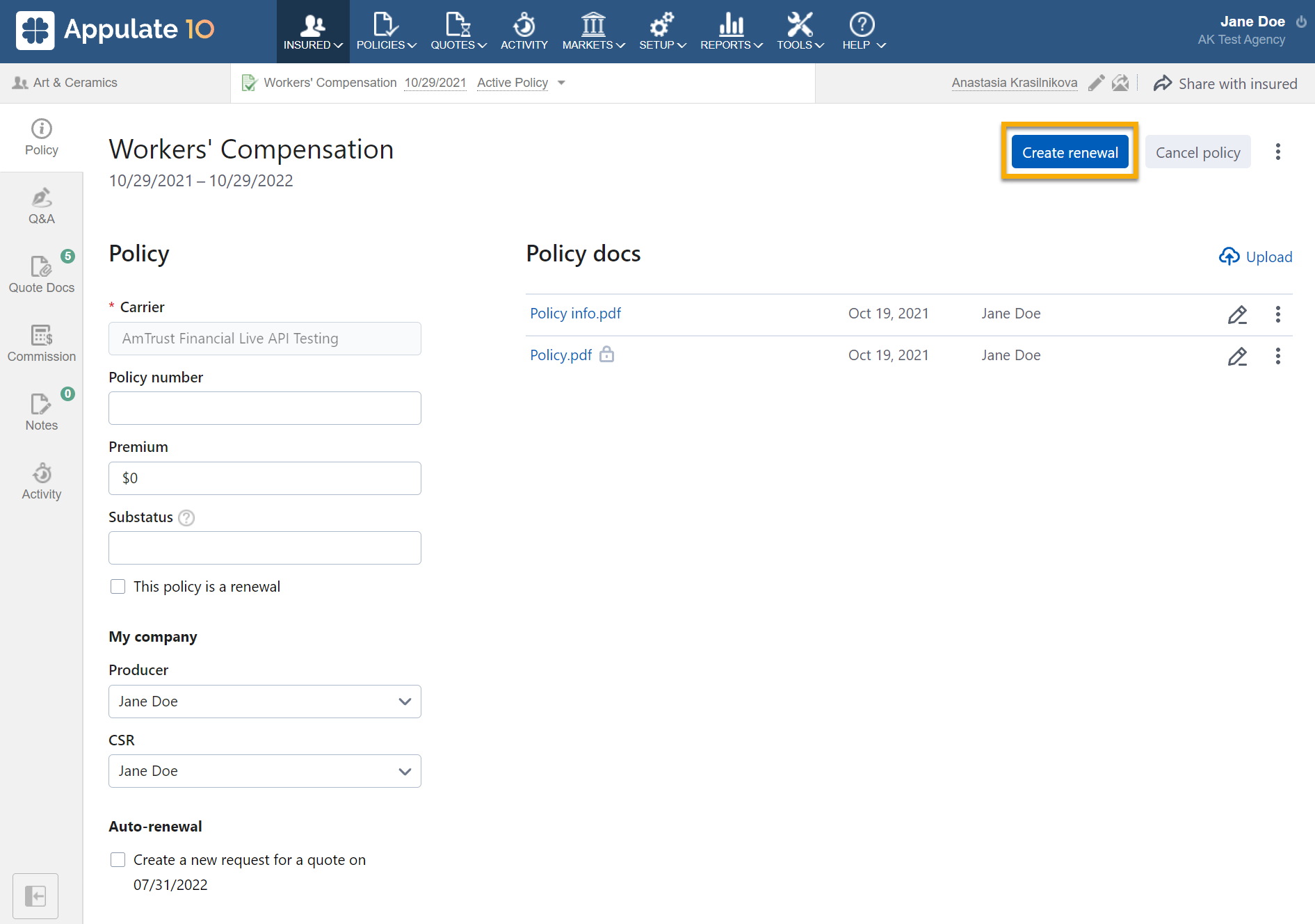Open the CSR dropdown
The height and width of the screenshot is (924, 1315).
[x=264, y=771]
